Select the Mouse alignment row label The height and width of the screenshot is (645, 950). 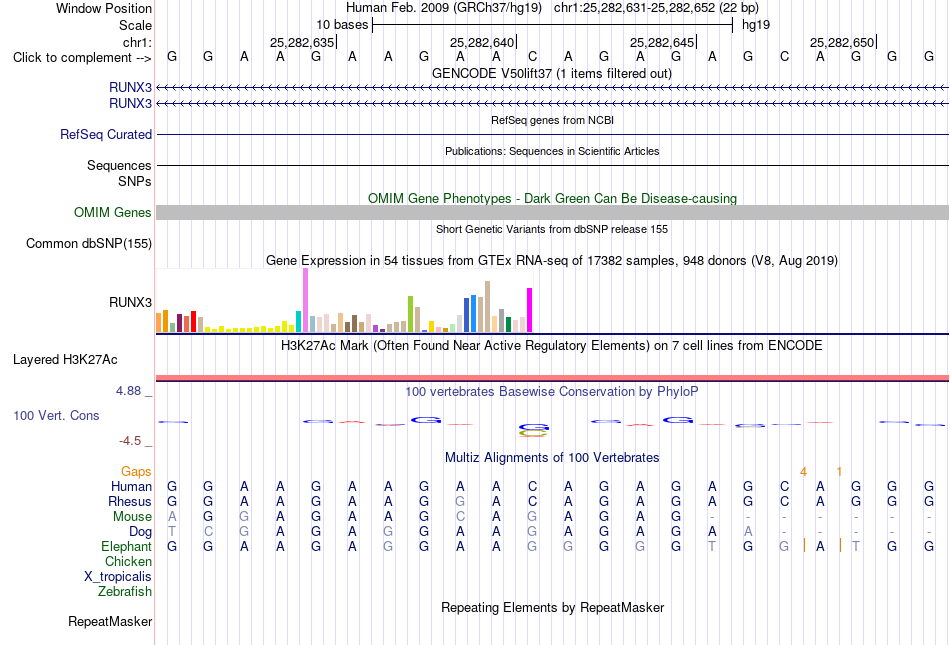132,517
